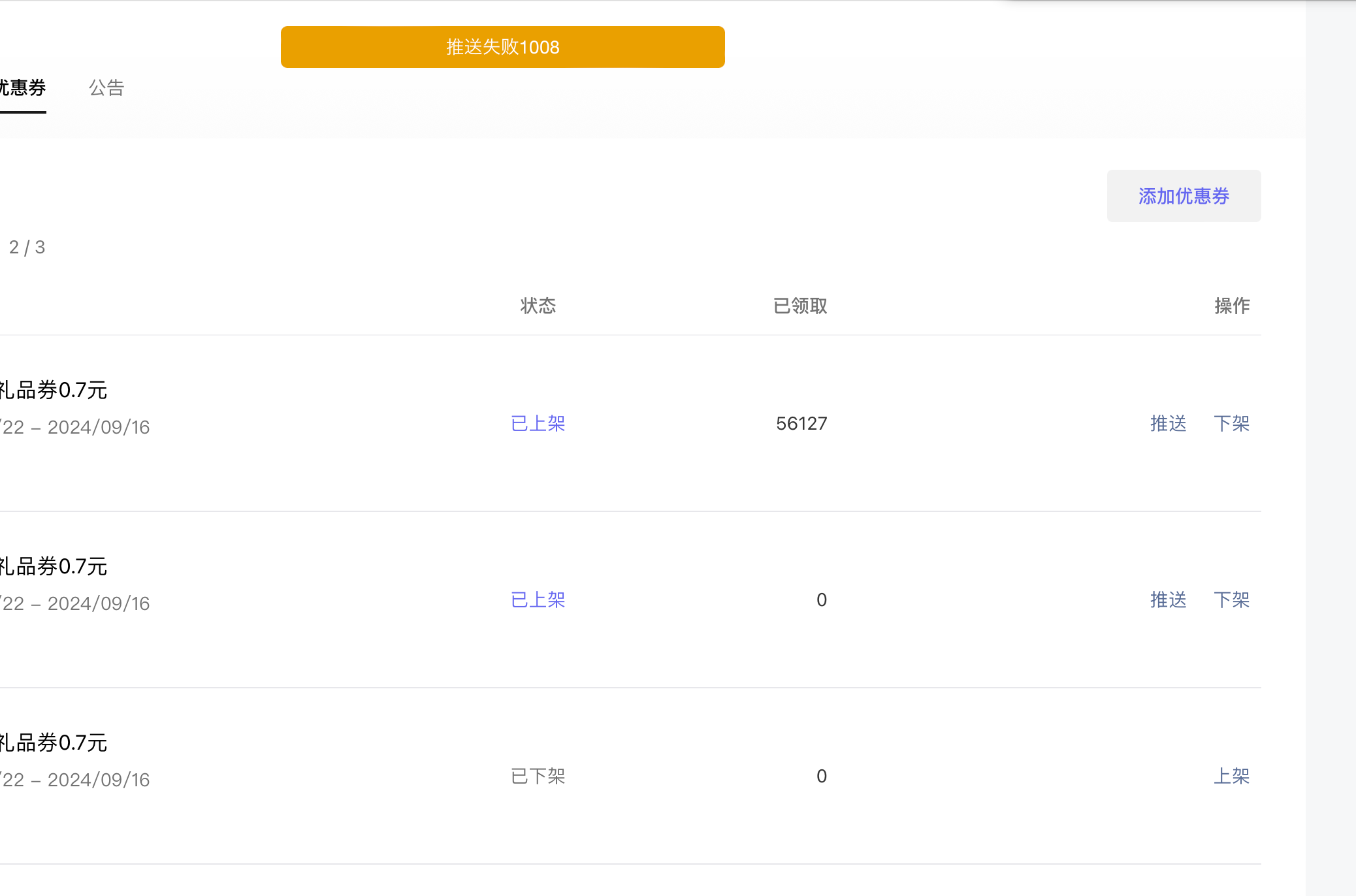Push the coupon with 56127 claims
The height and width of the screenshot is (896, 1356).
pyautogui.click(x=1167, y=423)
